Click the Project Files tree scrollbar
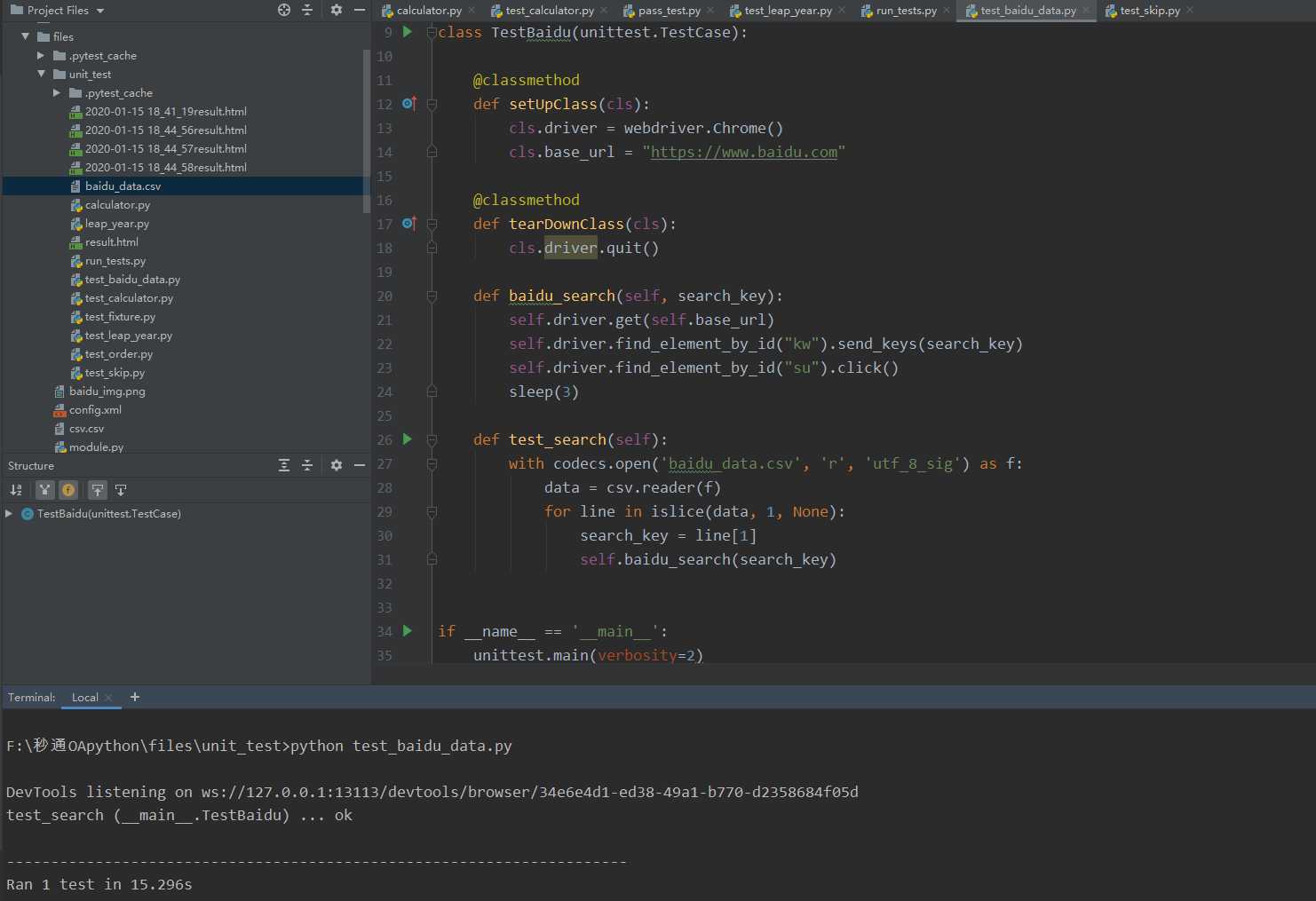This screenshot has height=901, width=1316. (367, 130)
